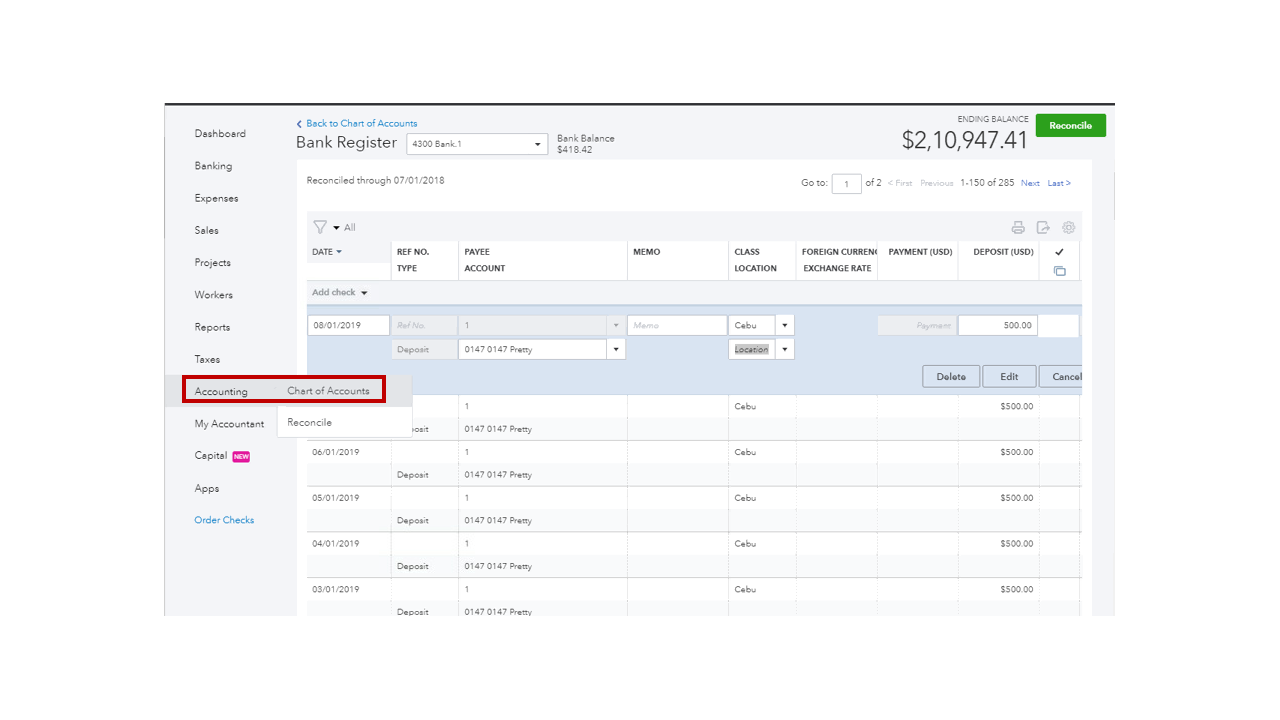Select Reconcile in Accounting submenu
This screenshot has width=1280, height=720.
click(x=309, y=422)
